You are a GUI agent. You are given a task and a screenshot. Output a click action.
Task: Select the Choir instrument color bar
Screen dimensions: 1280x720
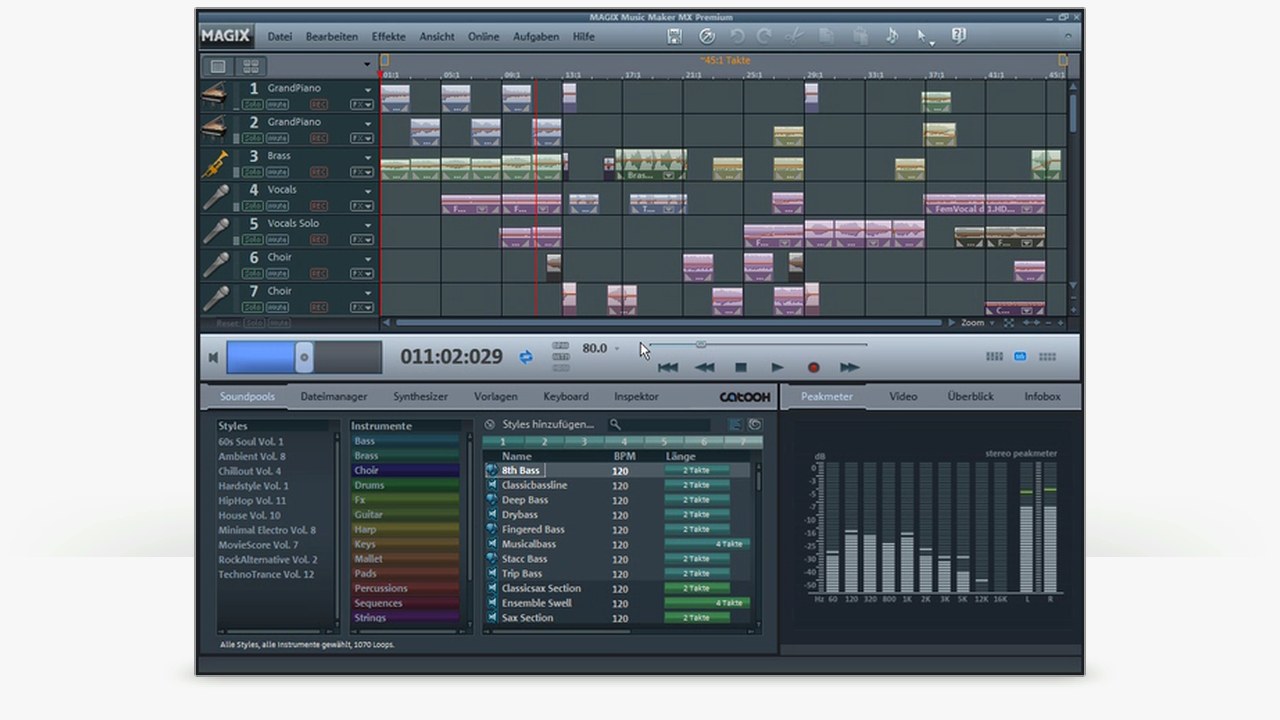click(405, 470)
